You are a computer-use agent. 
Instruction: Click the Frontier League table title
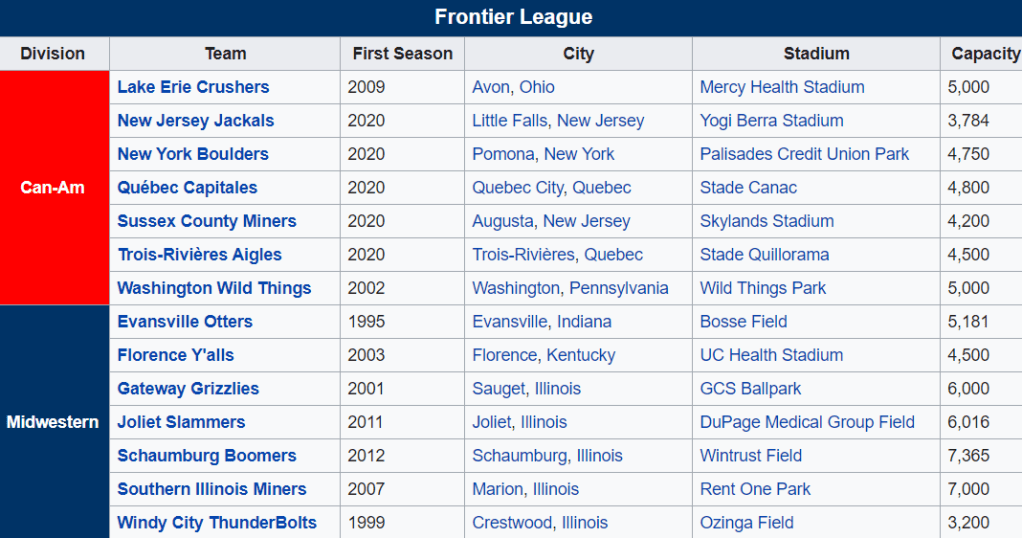tap(513, 17)
